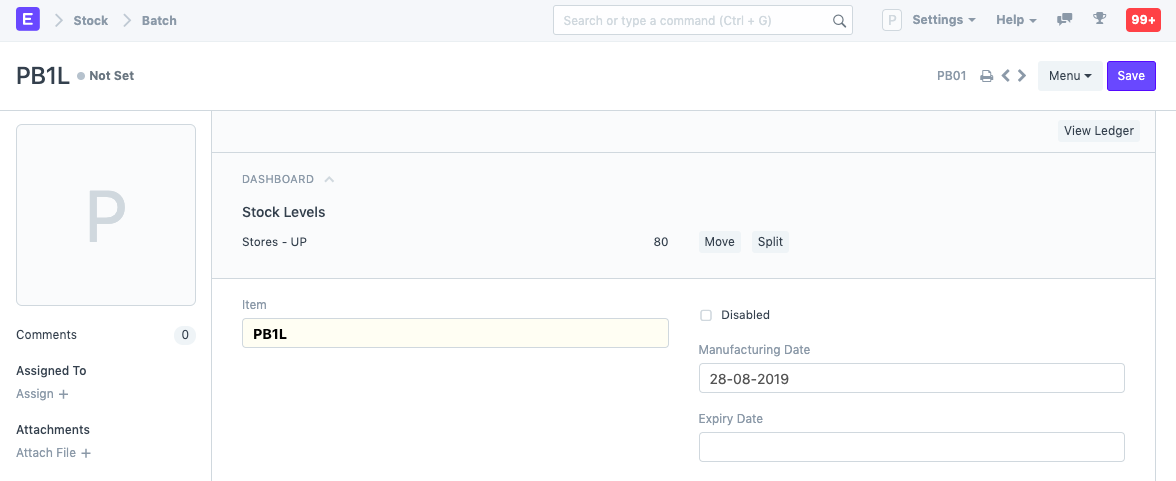The image size is (1176, 481).
Task: Go to next batch with right arrow
Action: click(x=1022, y=76)
